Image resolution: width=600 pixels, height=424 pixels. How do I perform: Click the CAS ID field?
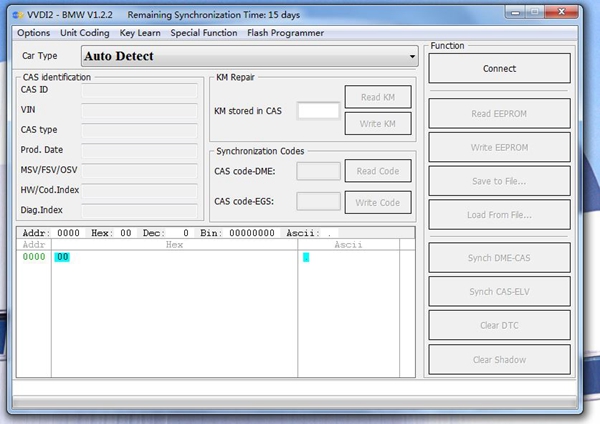tap(140, 91)
